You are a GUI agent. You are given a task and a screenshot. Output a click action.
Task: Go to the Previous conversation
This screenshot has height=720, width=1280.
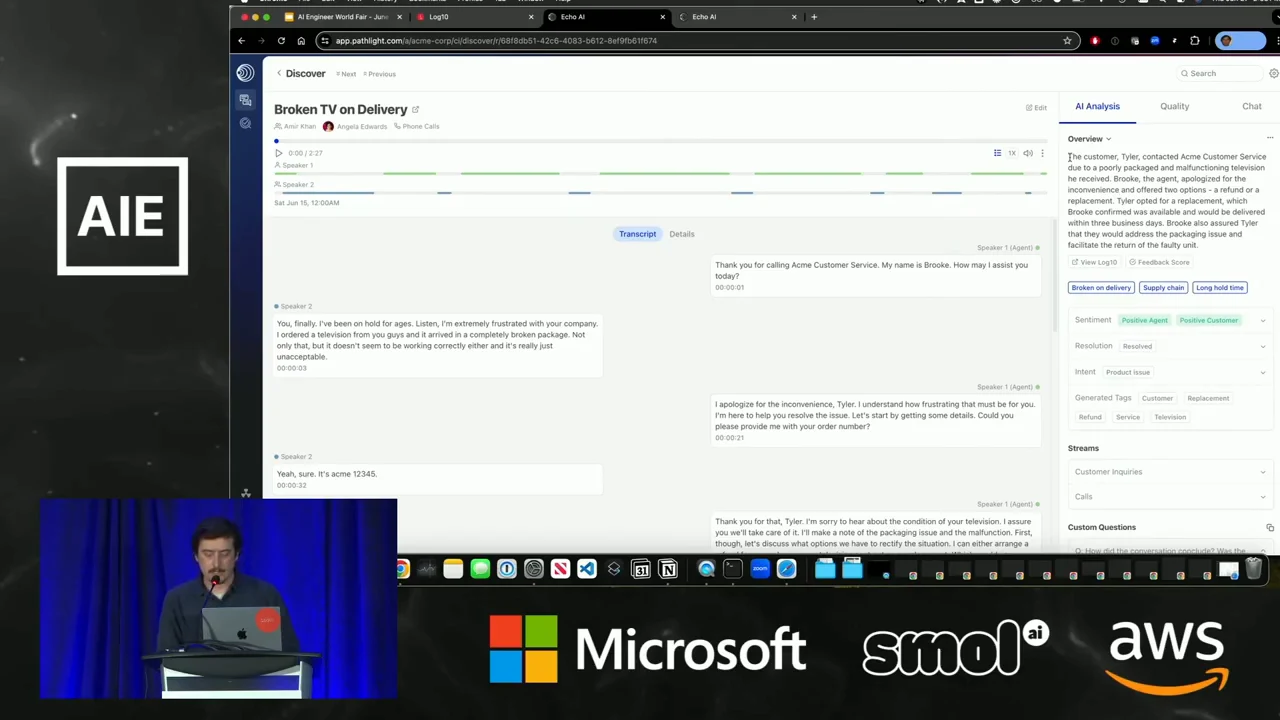380,74
